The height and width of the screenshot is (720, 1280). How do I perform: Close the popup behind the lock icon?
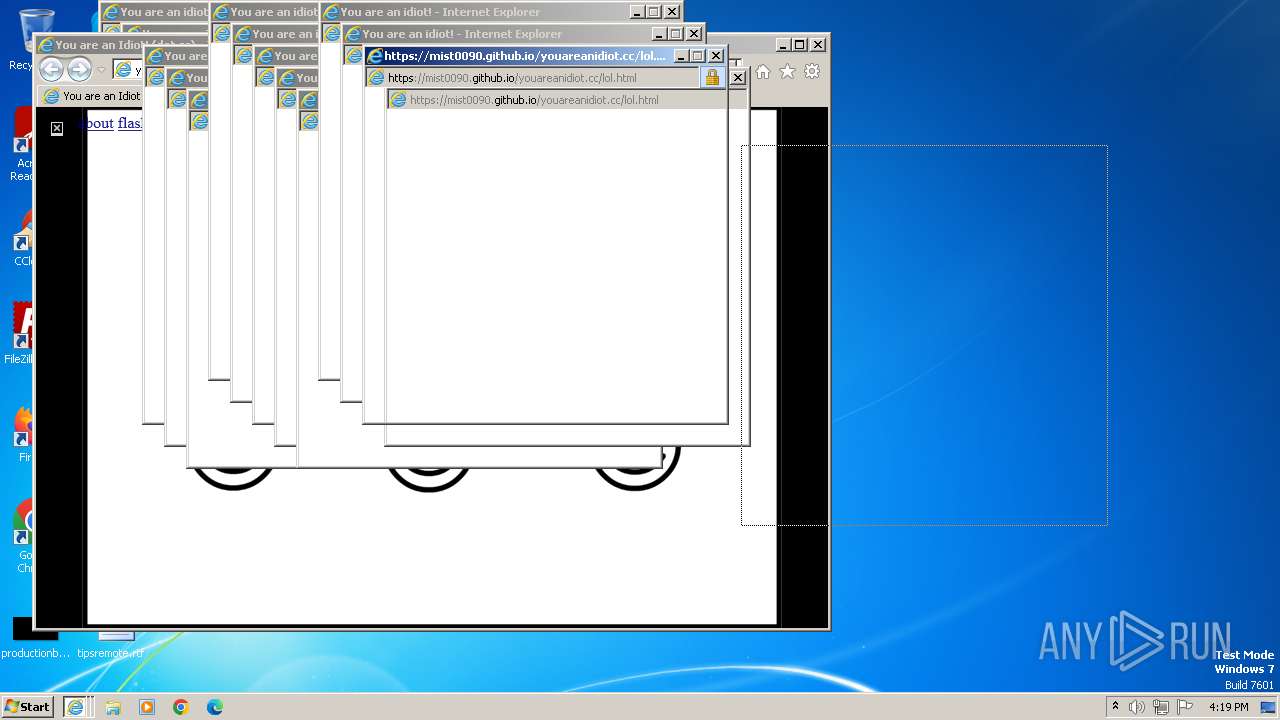pyautogui.click(x=738, y=78)
